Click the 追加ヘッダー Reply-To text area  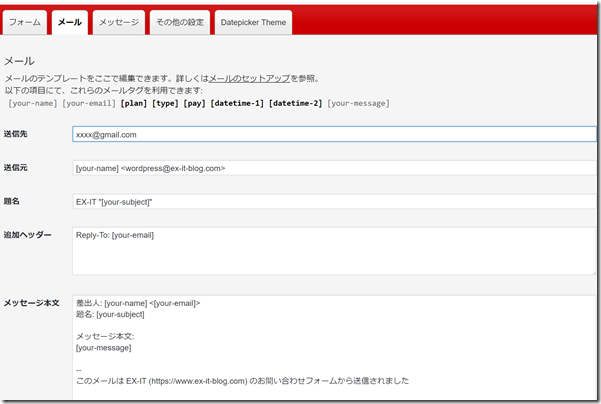[x=333, y=250]
